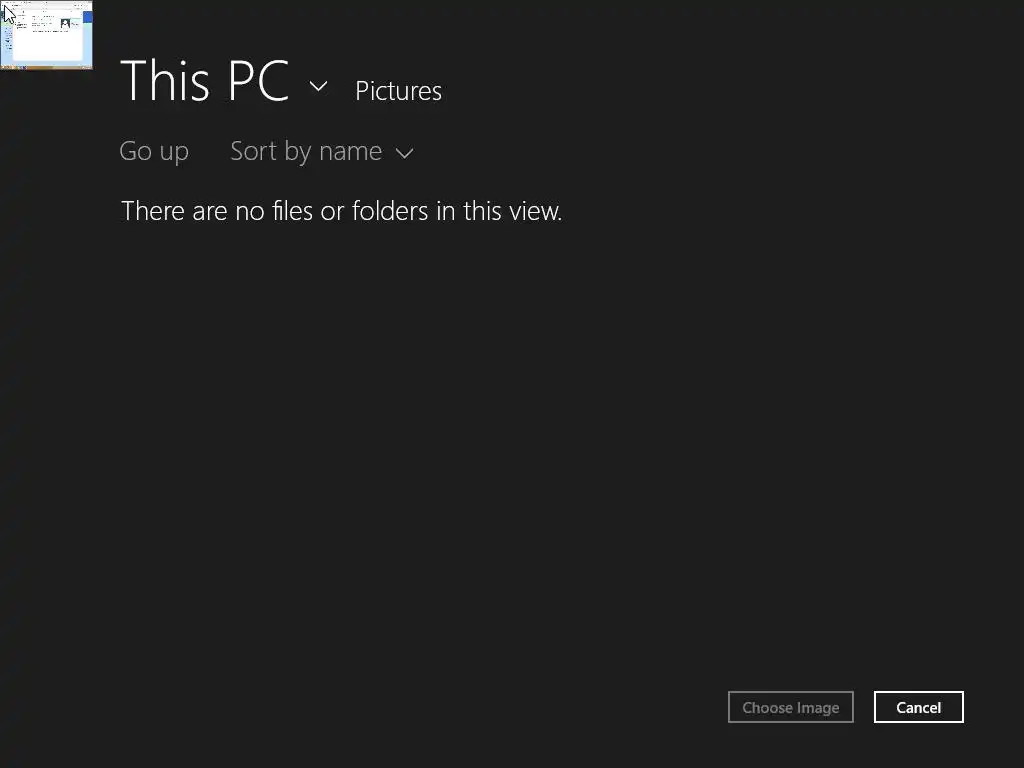1024x768 pixels.
Task: Select the Pictures folder label
Action: [398, 91]
